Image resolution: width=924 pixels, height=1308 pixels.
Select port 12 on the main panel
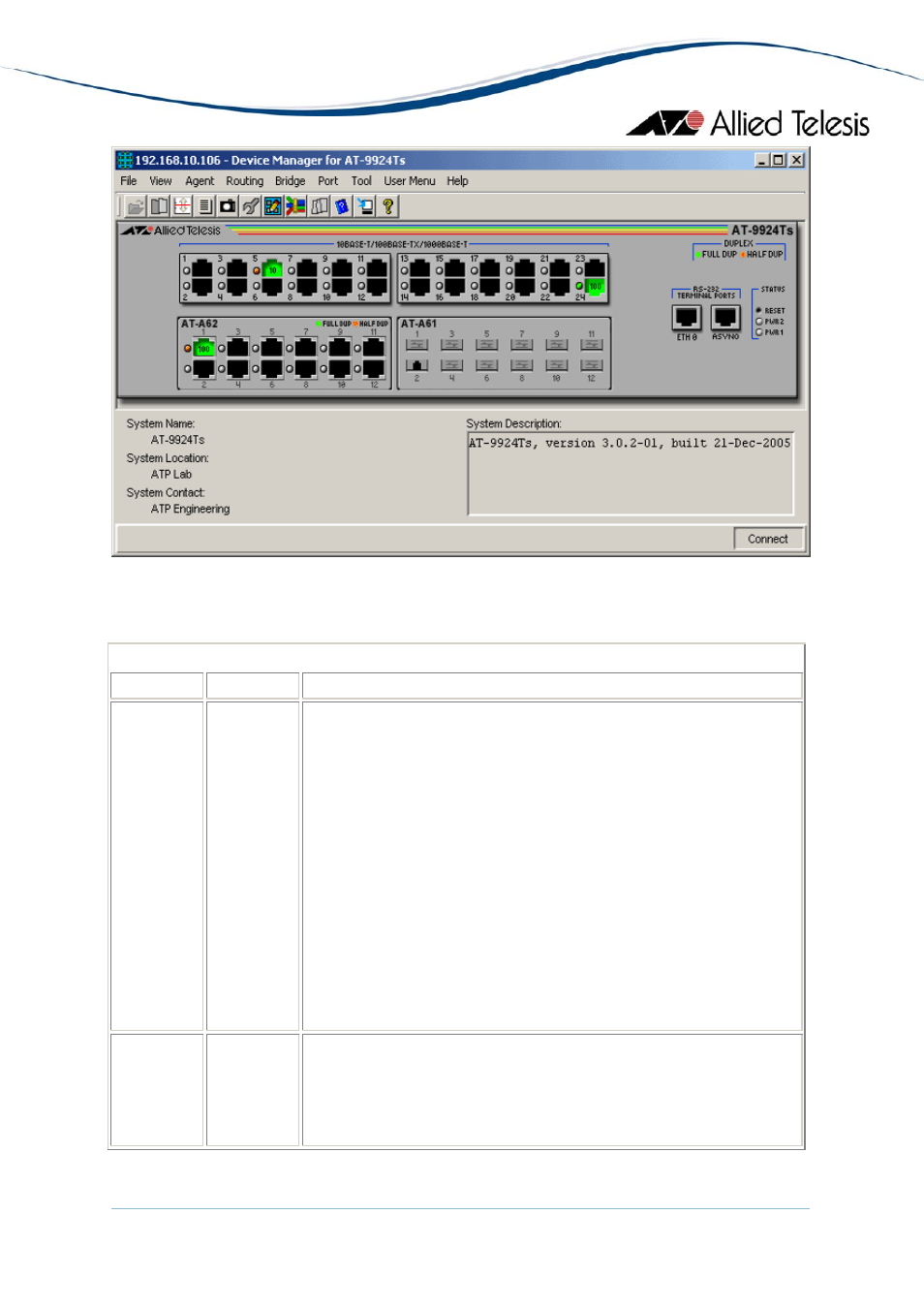pos(377,286)
